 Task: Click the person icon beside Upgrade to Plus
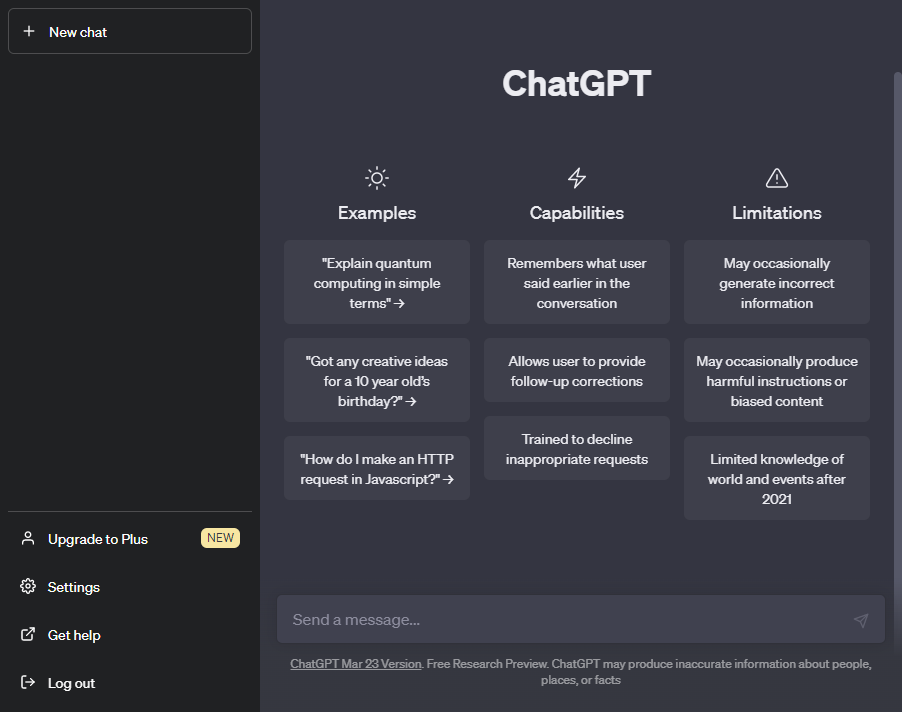[x=28, y=539]
